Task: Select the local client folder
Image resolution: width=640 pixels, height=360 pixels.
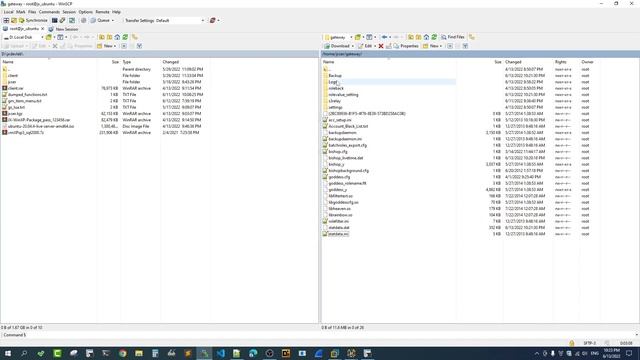Action: (13, 76)
